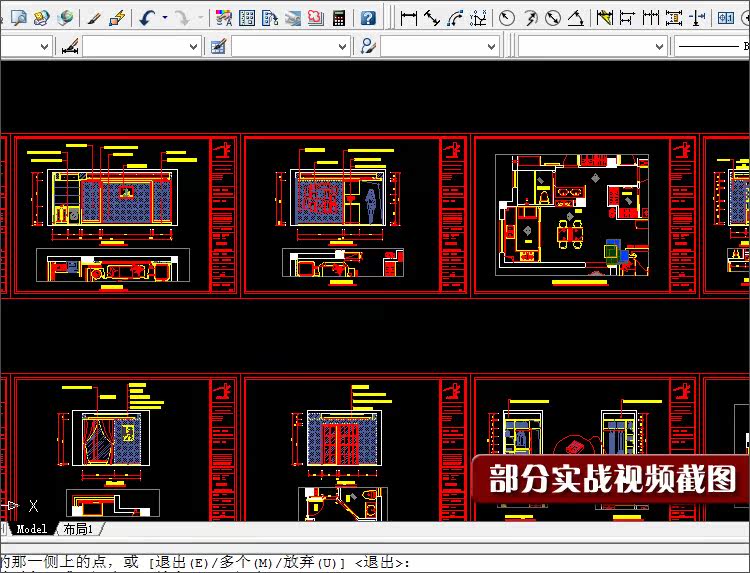Viewport: 750px width, 573px height.
Task: Click the Undo arrow
Action: click(x=147, y=18)
